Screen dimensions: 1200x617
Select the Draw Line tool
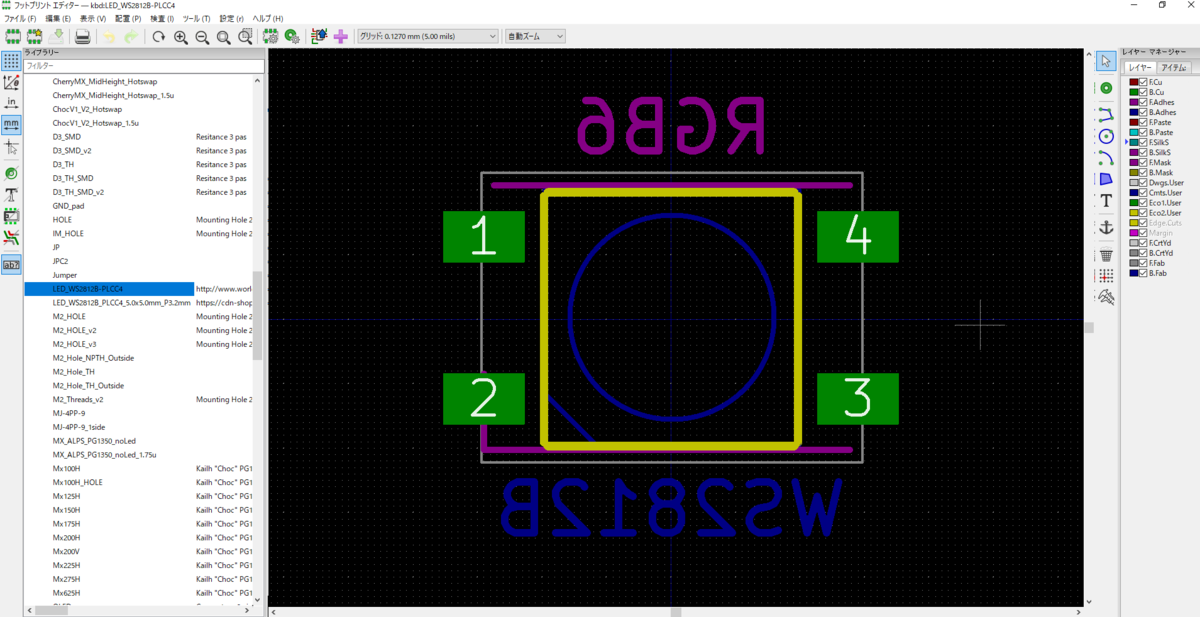tap(1106, 114)
